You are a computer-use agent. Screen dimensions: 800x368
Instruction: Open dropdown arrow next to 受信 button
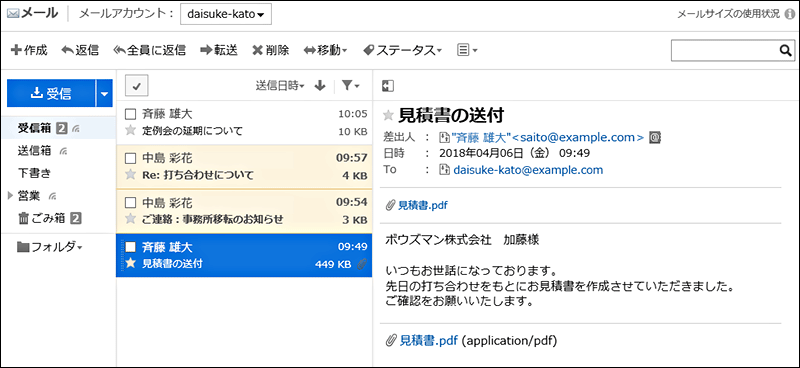(104, 93)
